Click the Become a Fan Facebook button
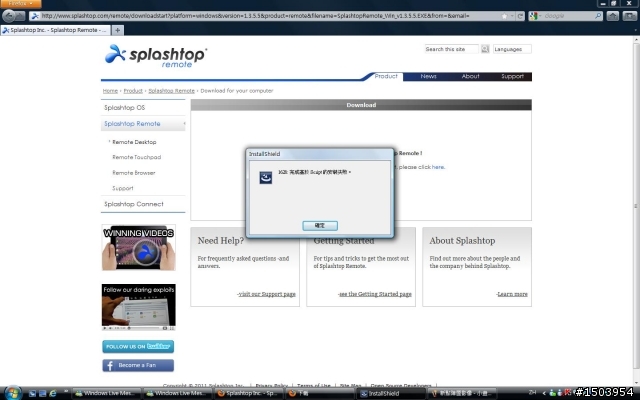 138,365
